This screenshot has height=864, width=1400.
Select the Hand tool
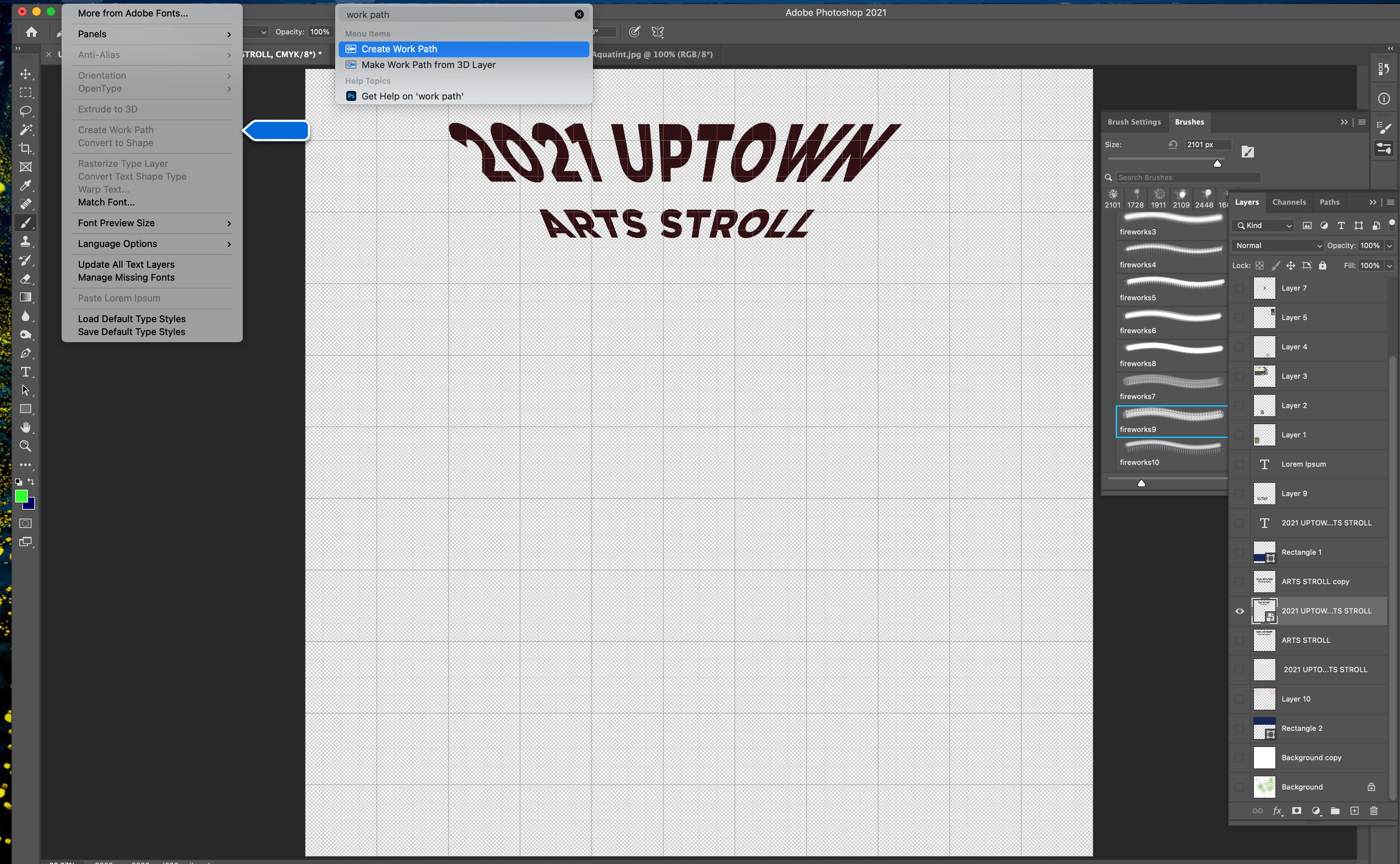coord(26,427)
